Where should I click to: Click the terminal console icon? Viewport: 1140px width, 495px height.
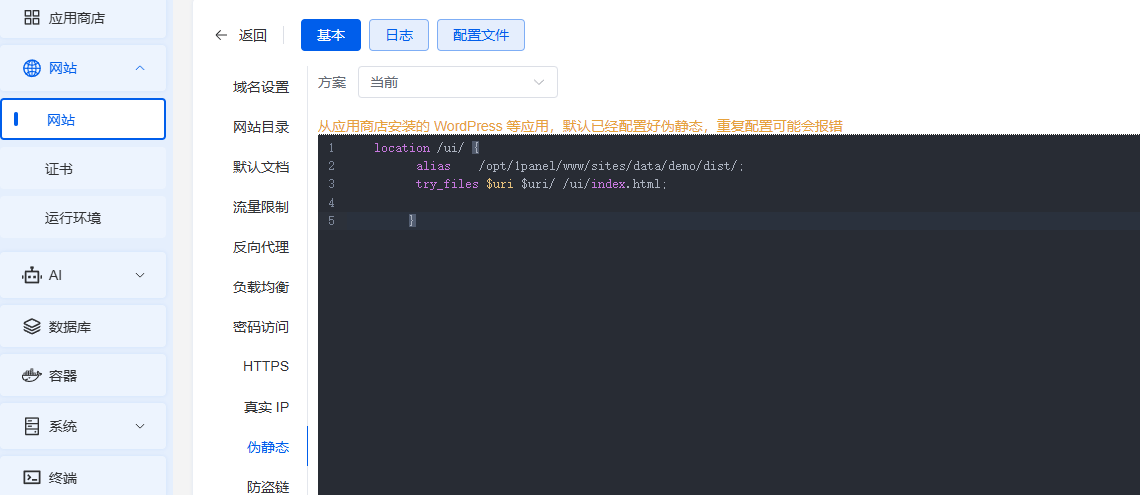[x=32, y=478]
